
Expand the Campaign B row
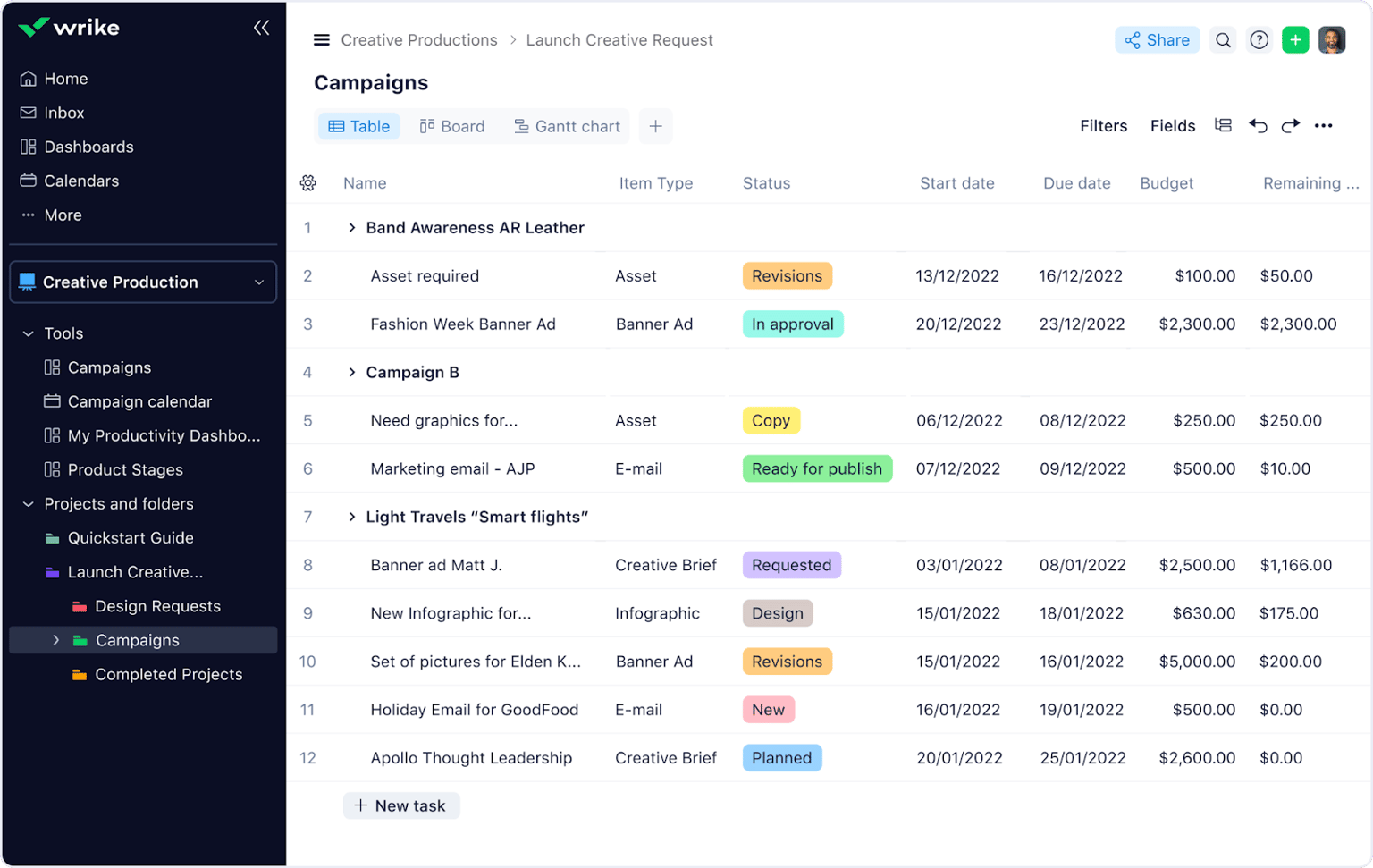pos(351,372)
